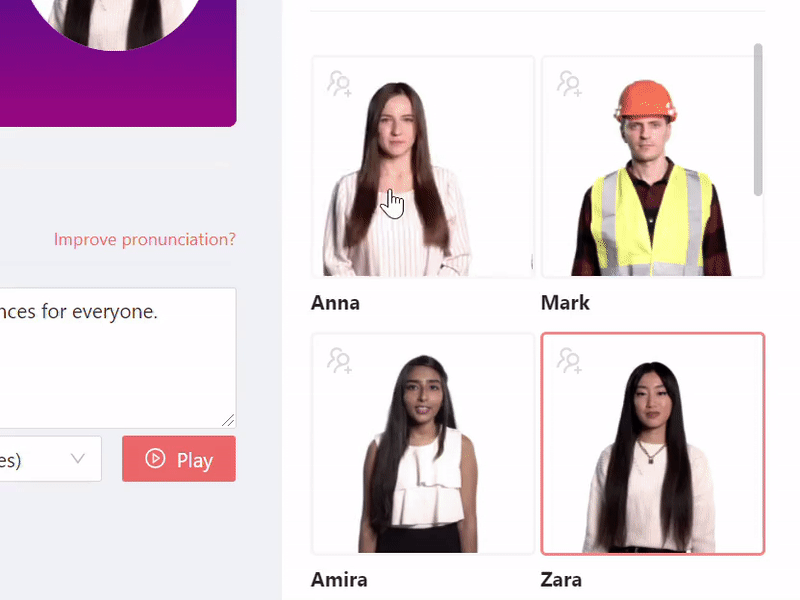Image resolution: width=800 pixels, height=600 pixels.
Task: Open the voice selection combo box
Action: [x=51, y=459]
